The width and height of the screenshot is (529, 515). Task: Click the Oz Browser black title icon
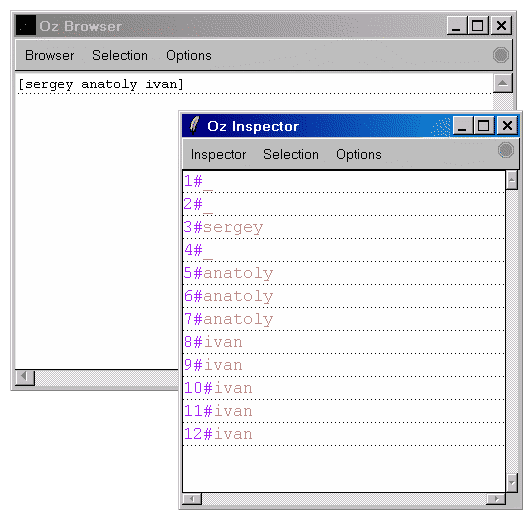26,25
